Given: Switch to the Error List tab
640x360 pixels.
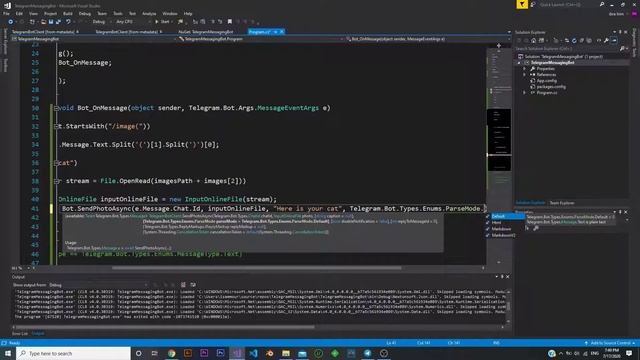Looking at the screenshot, I should click(20, 333).
